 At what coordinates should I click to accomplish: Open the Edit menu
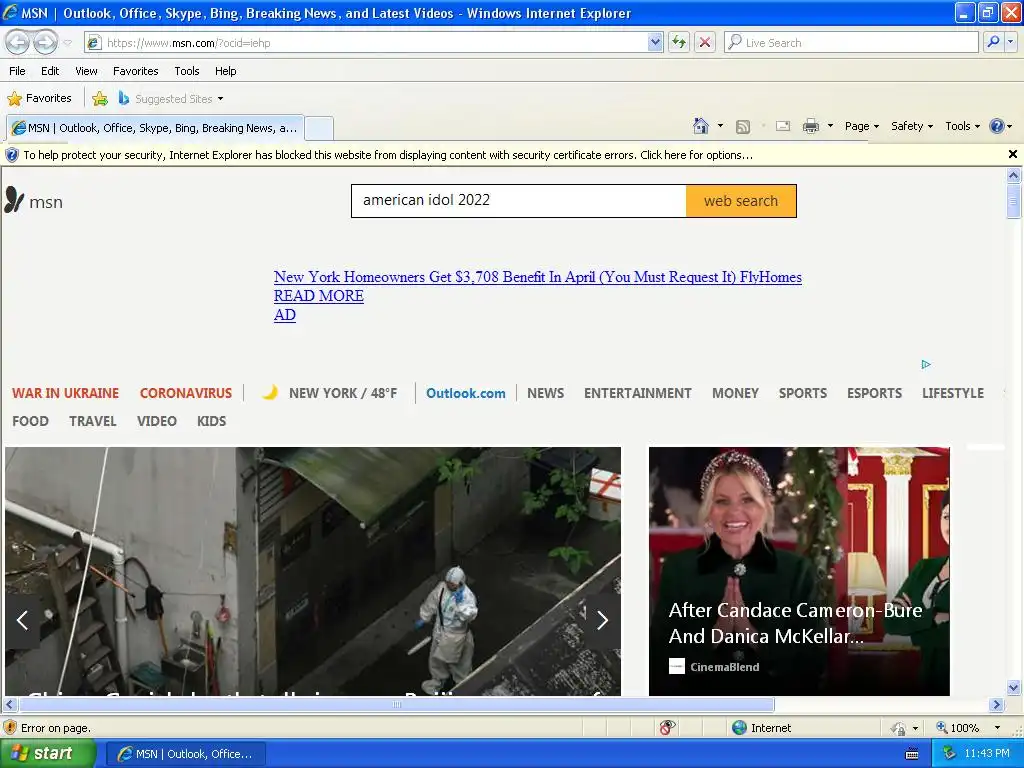[x=50, y=71]
